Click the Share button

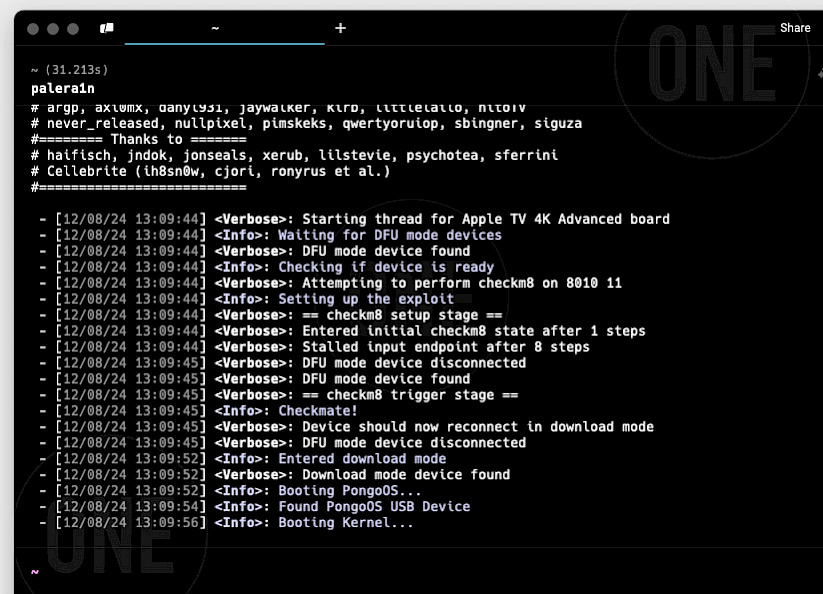(x=795, y=28)
